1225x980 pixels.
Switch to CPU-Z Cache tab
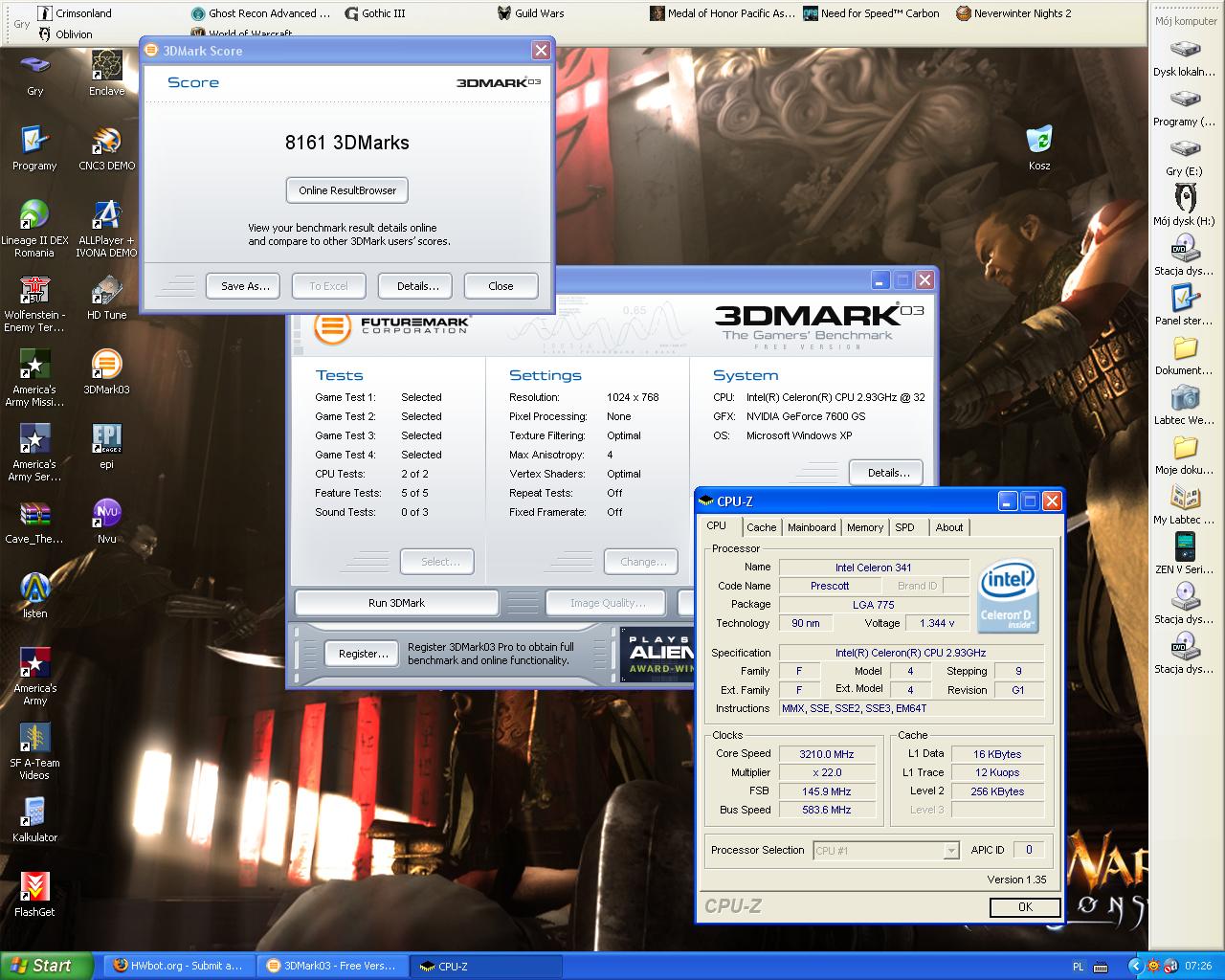point(762,527)
